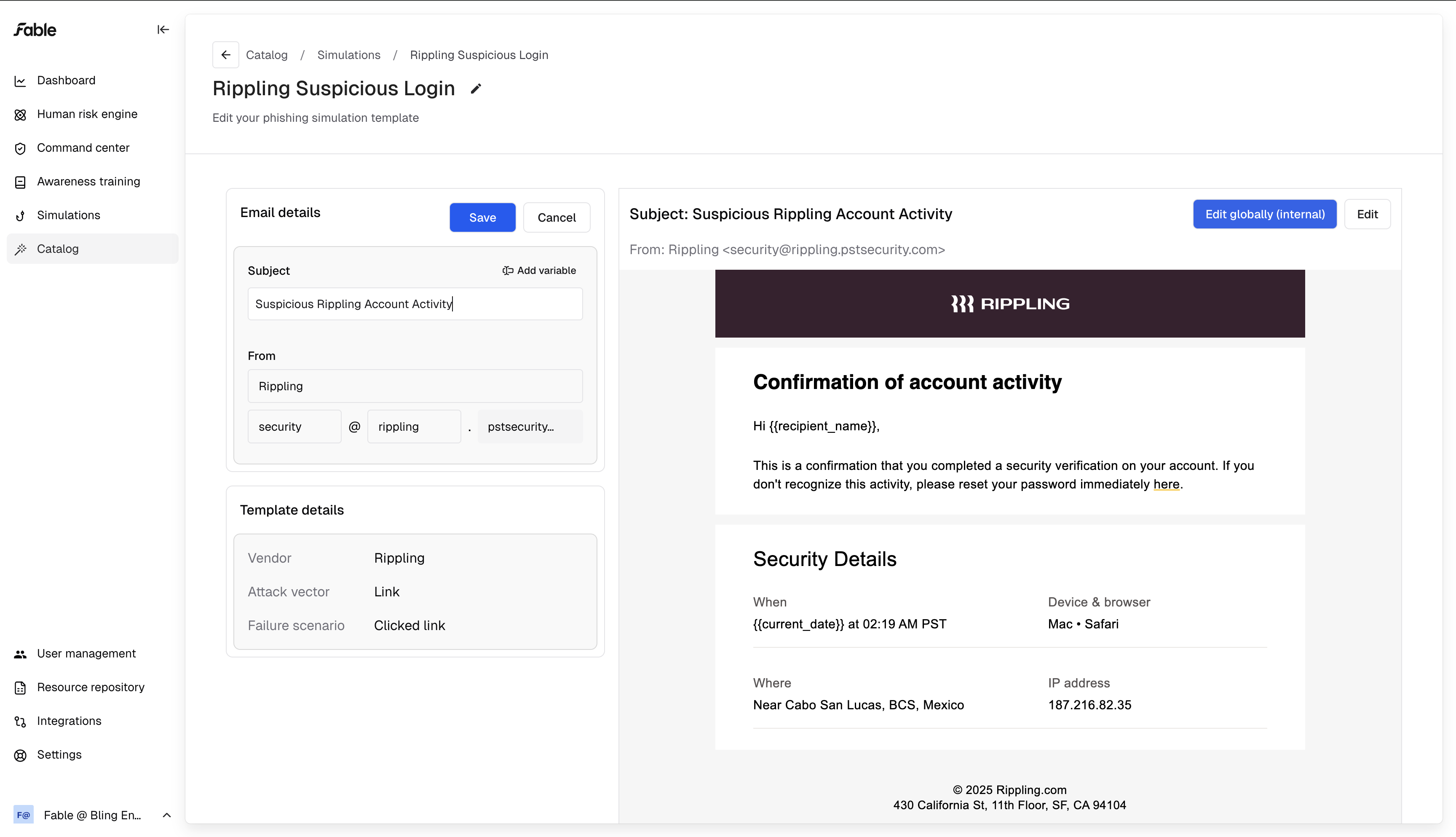Screen dimensions: 1456x837
Task: Click 'Template details' section heading
Action: pyautogui.click(x=292, y=510)
